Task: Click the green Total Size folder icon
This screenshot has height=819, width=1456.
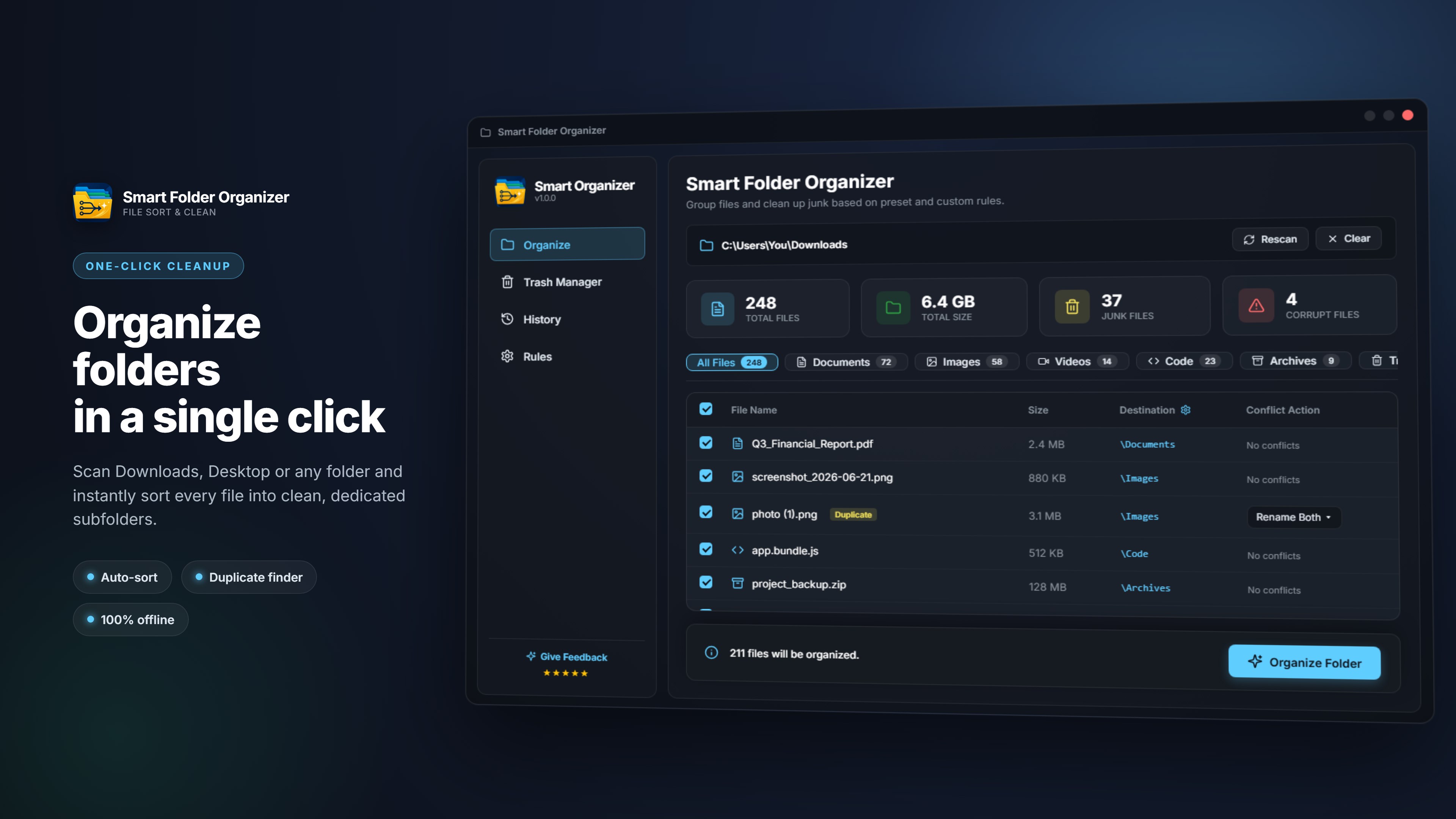Action: [x=893, y=308]
